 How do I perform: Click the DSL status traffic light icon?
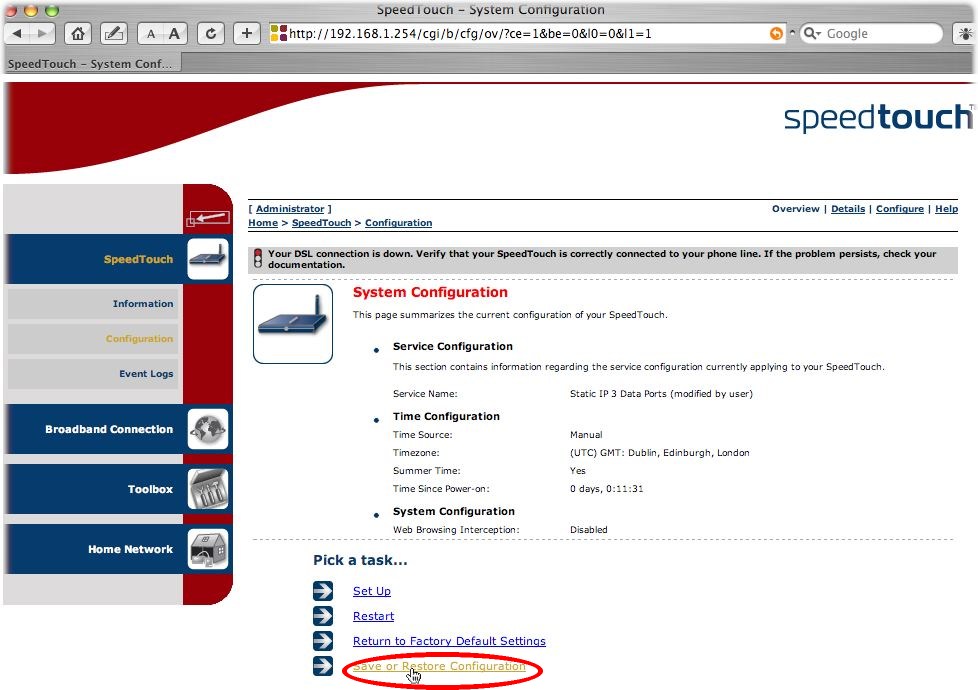[x=258, y=258]
